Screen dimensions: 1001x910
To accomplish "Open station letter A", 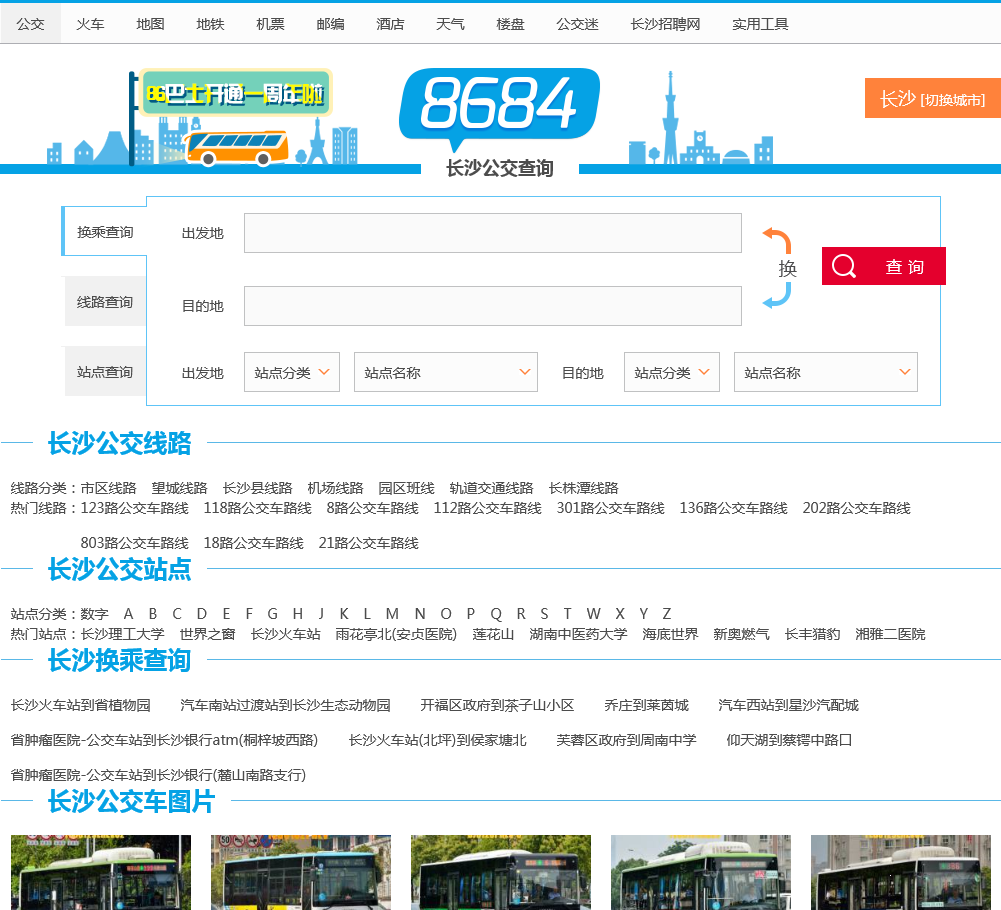I will (128, 614).
